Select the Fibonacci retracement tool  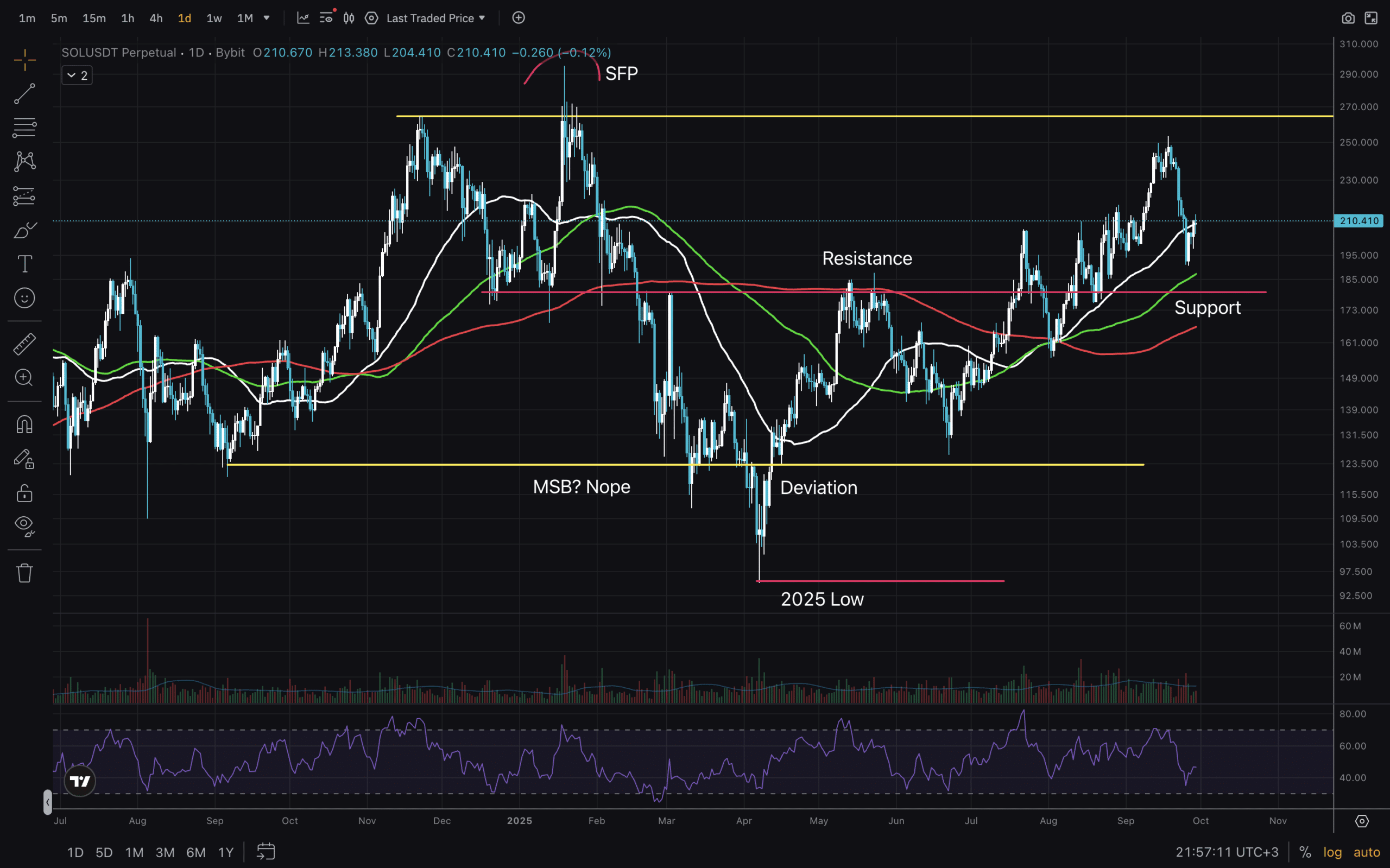24,128
